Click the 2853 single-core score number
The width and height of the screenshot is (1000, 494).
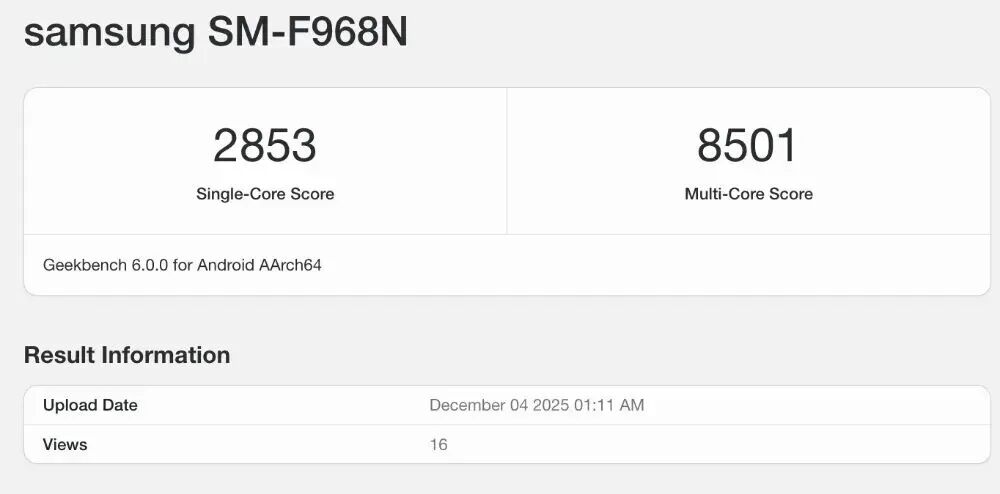265,146
